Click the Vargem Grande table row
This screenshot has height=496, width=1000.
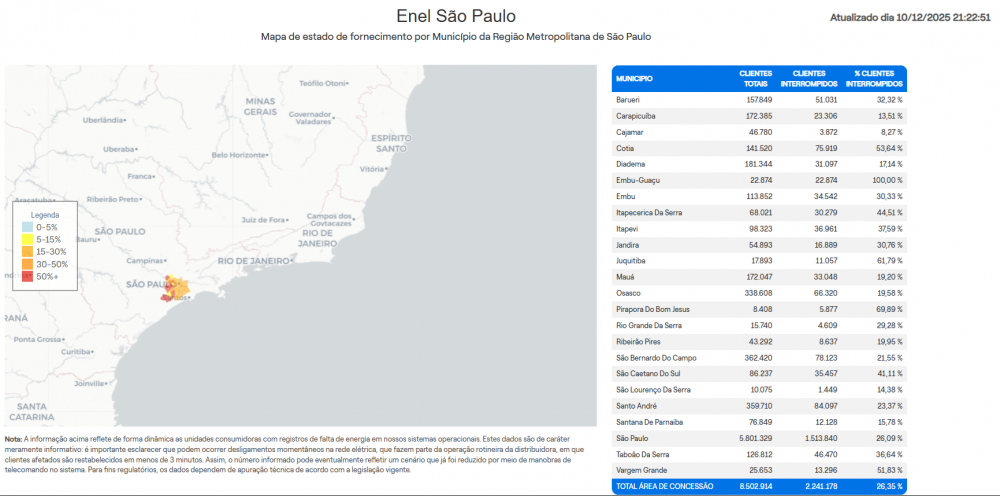(x=758, y=469)
